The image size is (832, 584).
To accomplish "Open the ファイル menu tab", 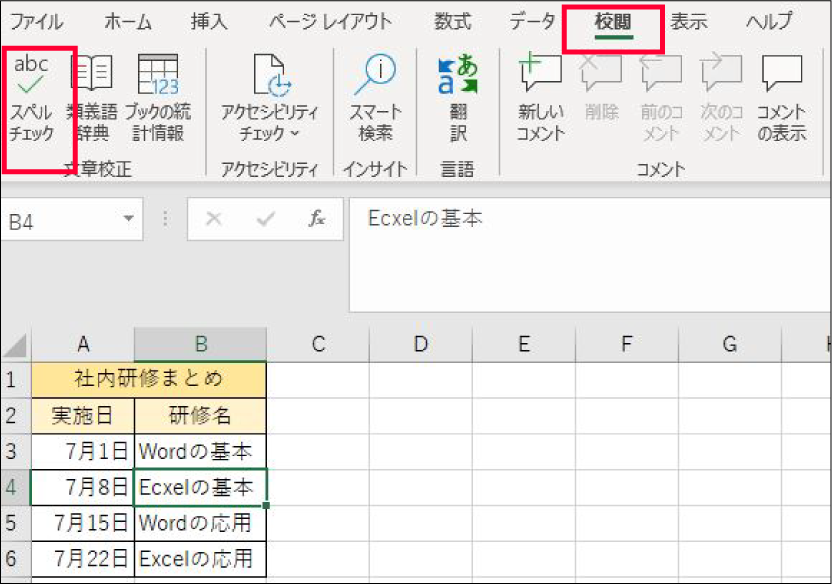I will (35, 22).
